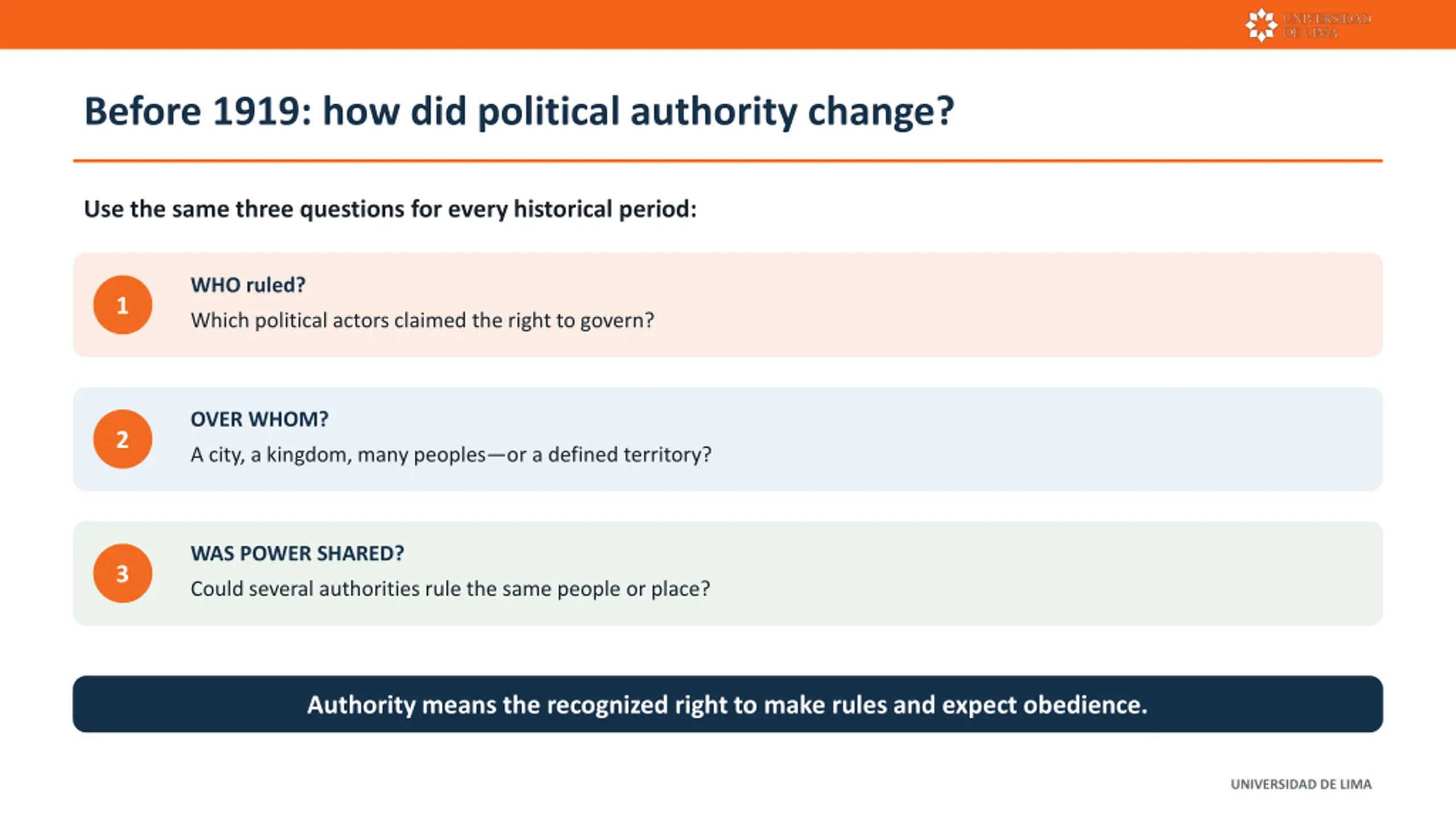Click the footer 'UNIVERSIDAD DE LIMA' text

(1301, 784)
